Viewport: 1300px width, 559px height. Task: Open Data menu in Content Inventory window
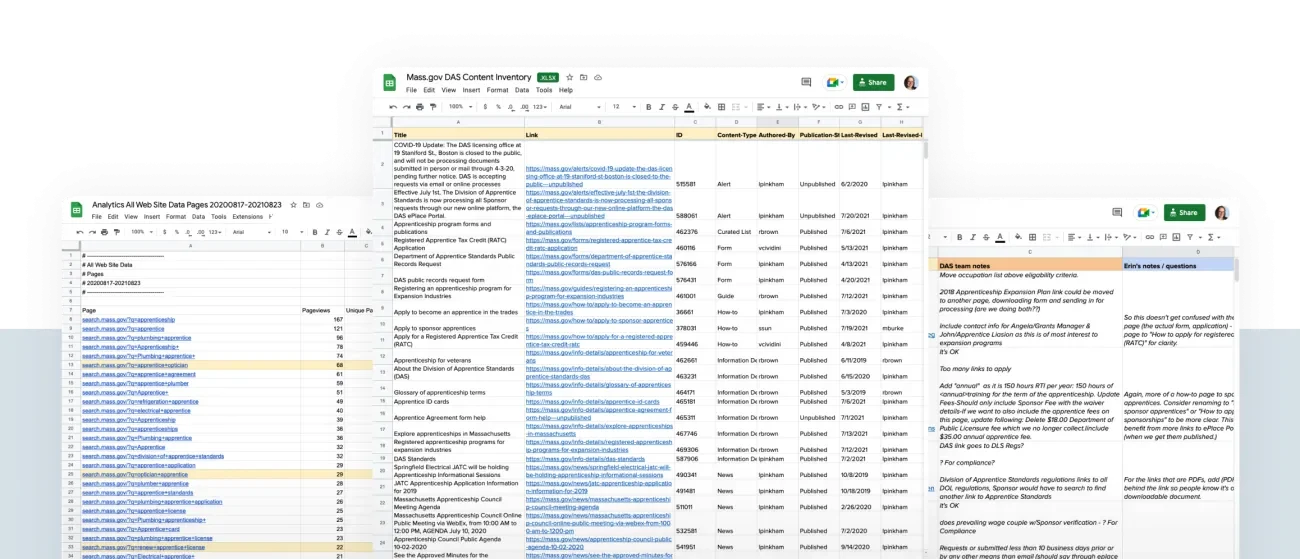click(522, 90)
